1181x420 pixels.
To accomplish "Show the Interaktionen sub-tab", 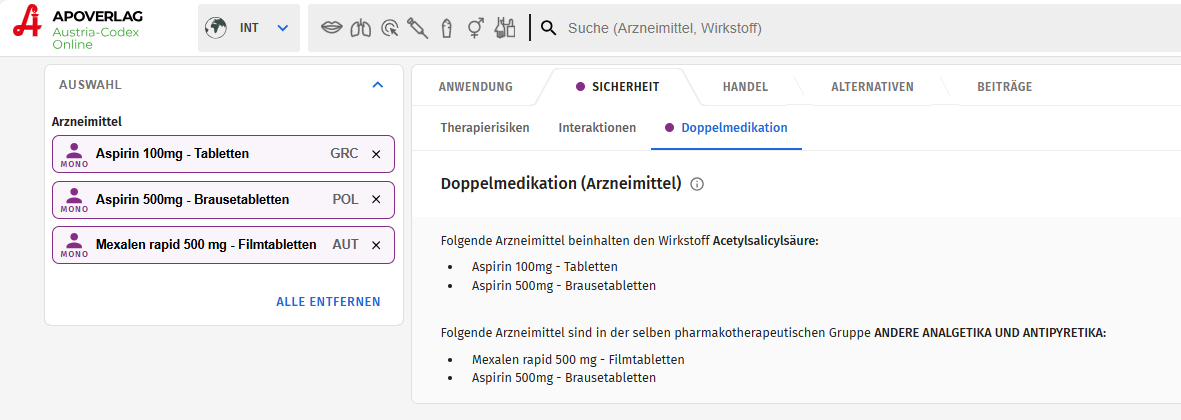I will pos(597,127).
